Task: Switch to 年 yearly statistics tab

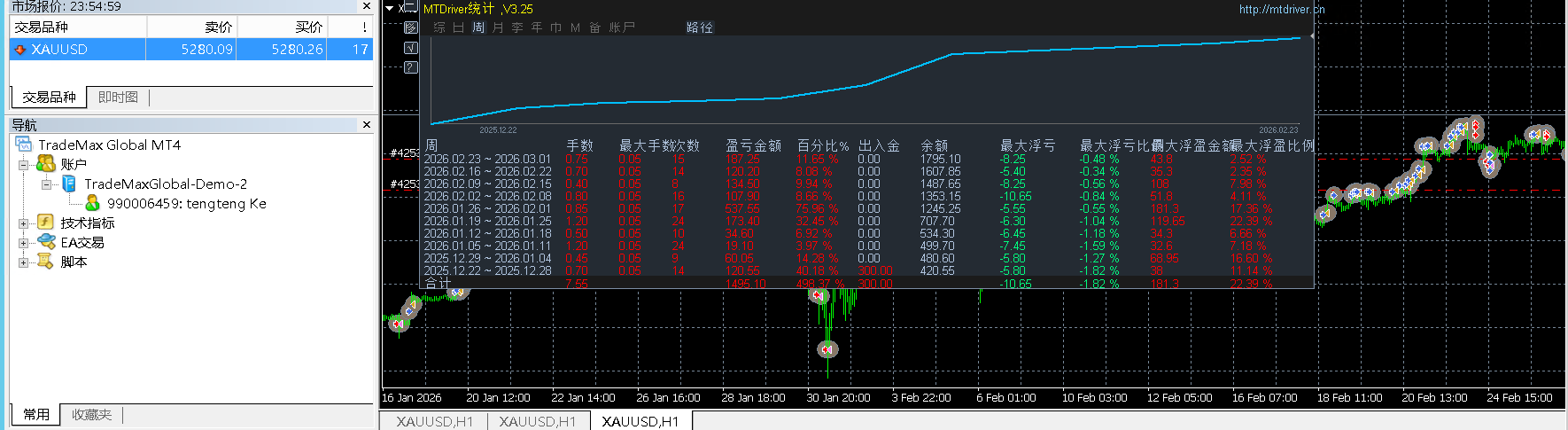Action: click(537, 27)
